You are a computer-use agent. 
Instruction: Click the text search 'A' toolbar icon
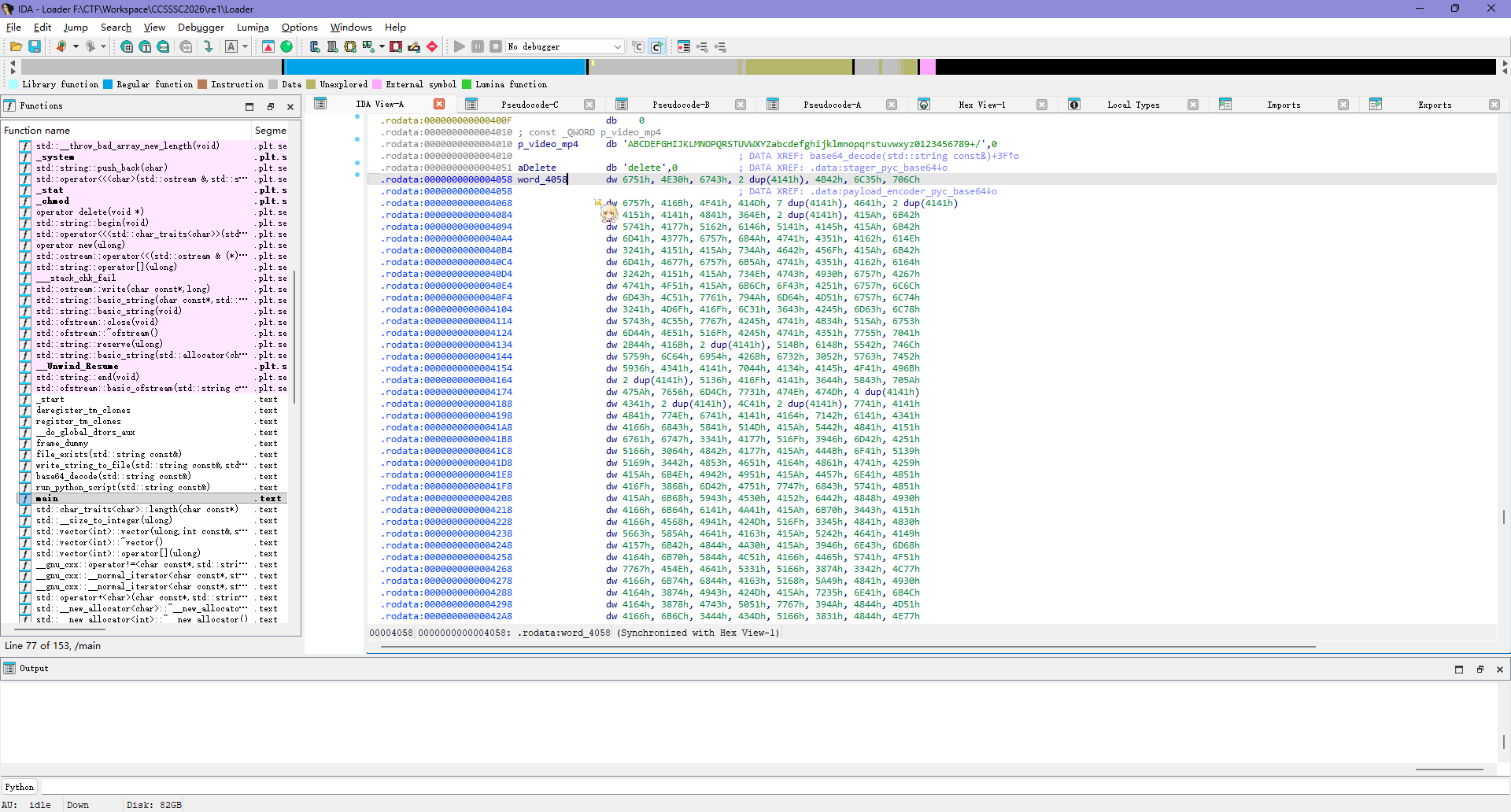tap(231, 47)
